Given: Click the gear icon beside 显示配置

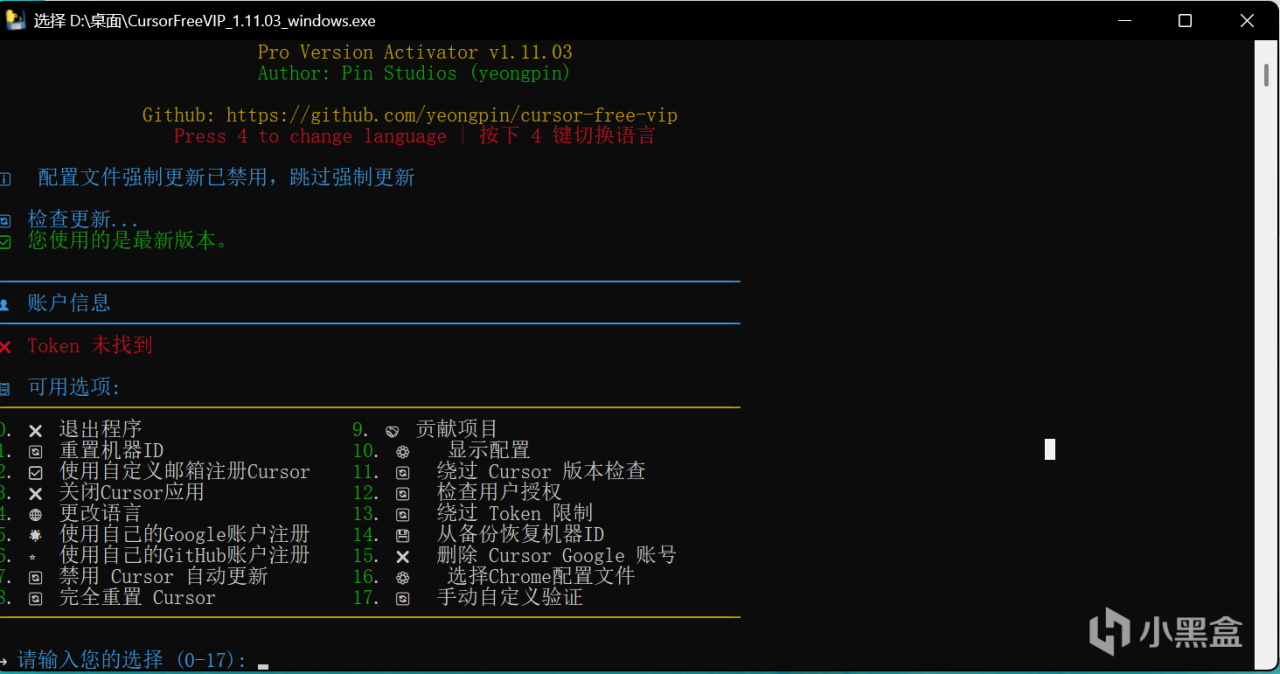Looking at the screenshot, I should (x=402, y=452).
